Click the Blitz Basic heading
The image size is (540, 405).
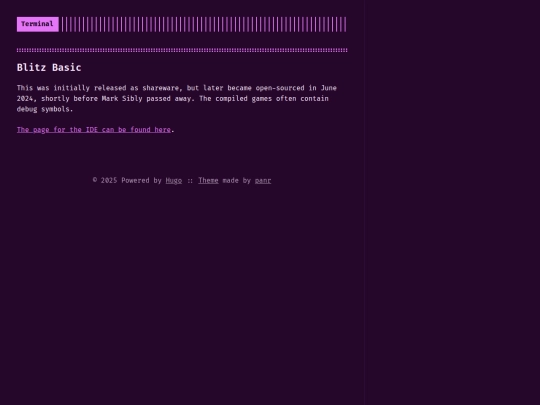[x=49, y=68]
